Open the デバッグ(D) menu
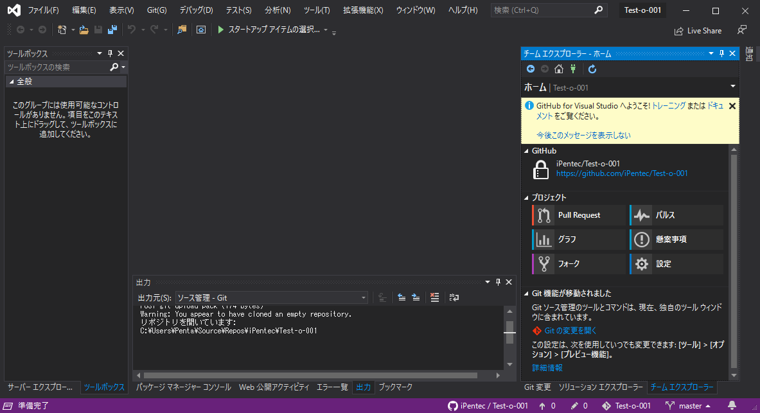 click(x=196, y=10)
